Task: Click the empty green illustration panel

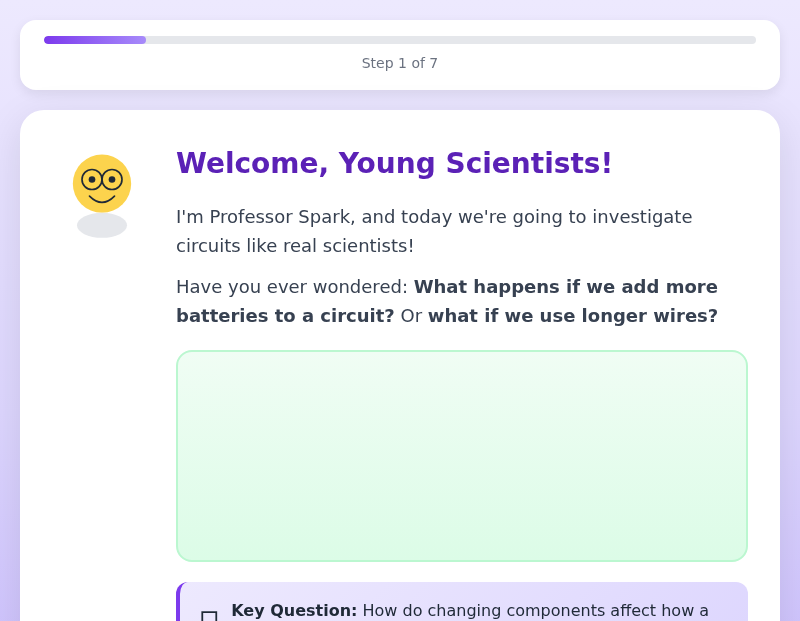Action: 462,456
